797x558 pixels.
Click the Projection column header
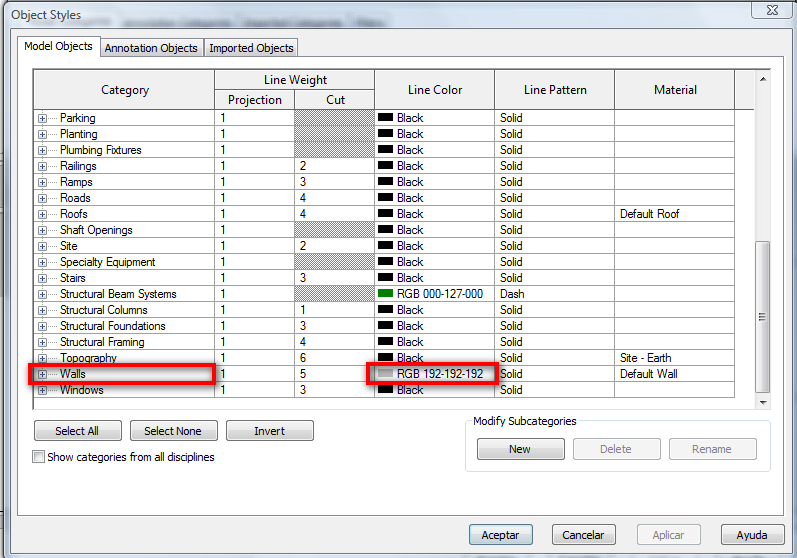point(255,100)
